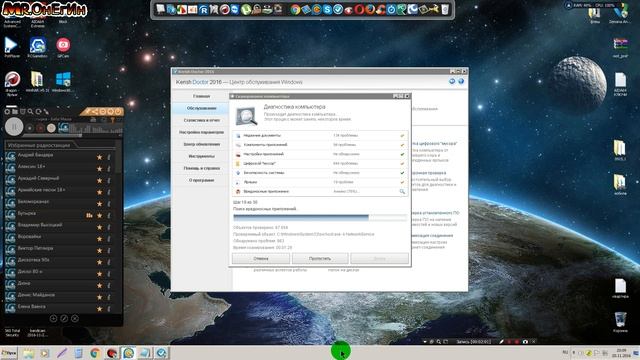This screenshot has height=360, width=640.
Task: Open the Обслуживание section in Kerish Doctor
Action: click(201, 108)
